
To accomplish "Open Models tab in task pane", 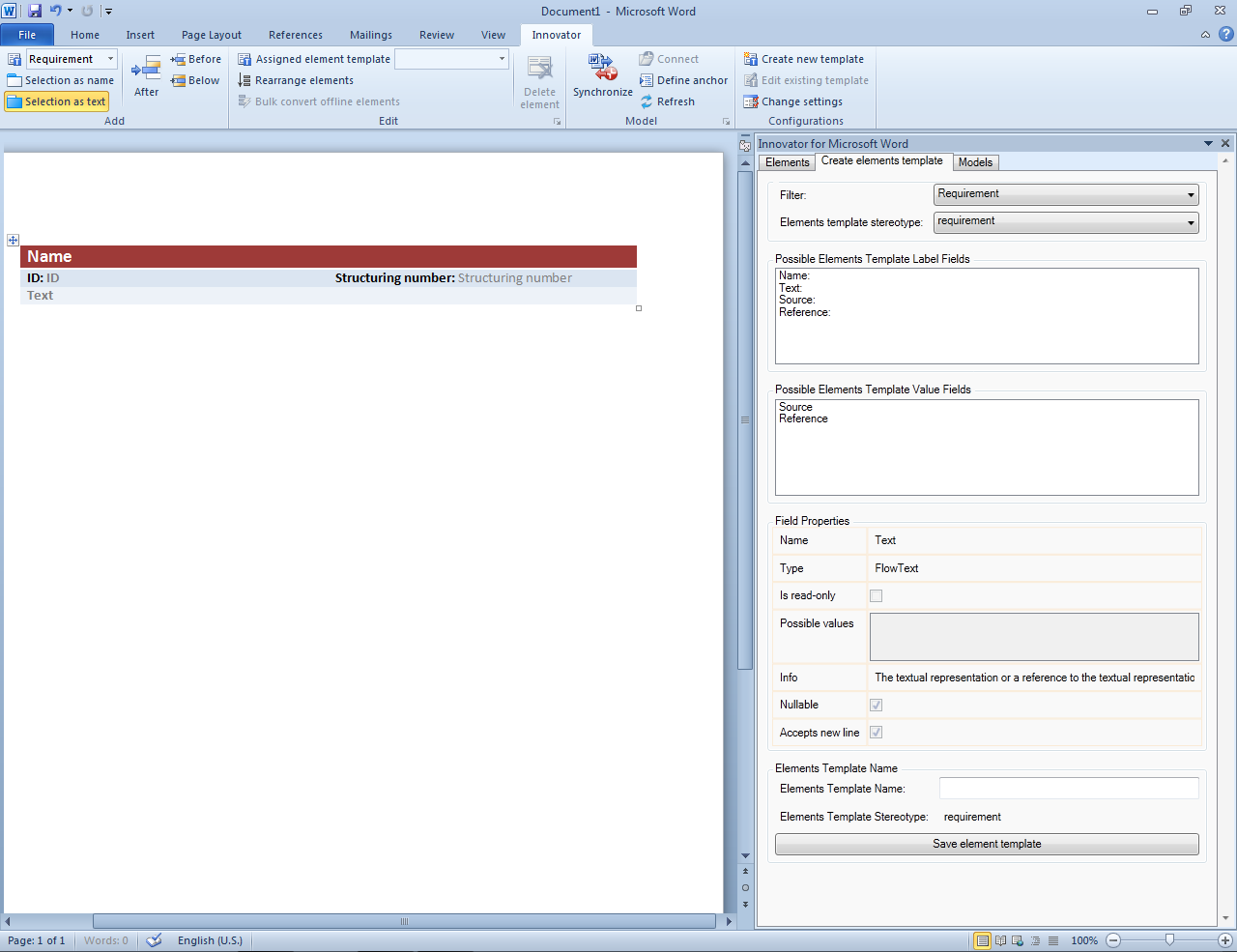I will coord(975,162).
